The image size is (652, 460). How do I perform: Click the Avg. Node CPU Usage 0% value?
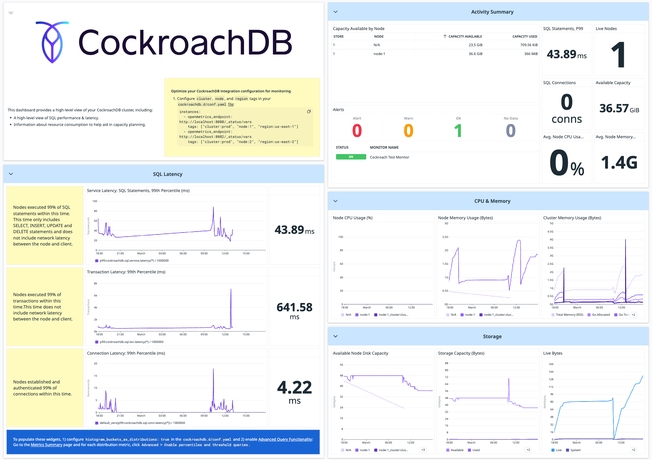(566, 163)
